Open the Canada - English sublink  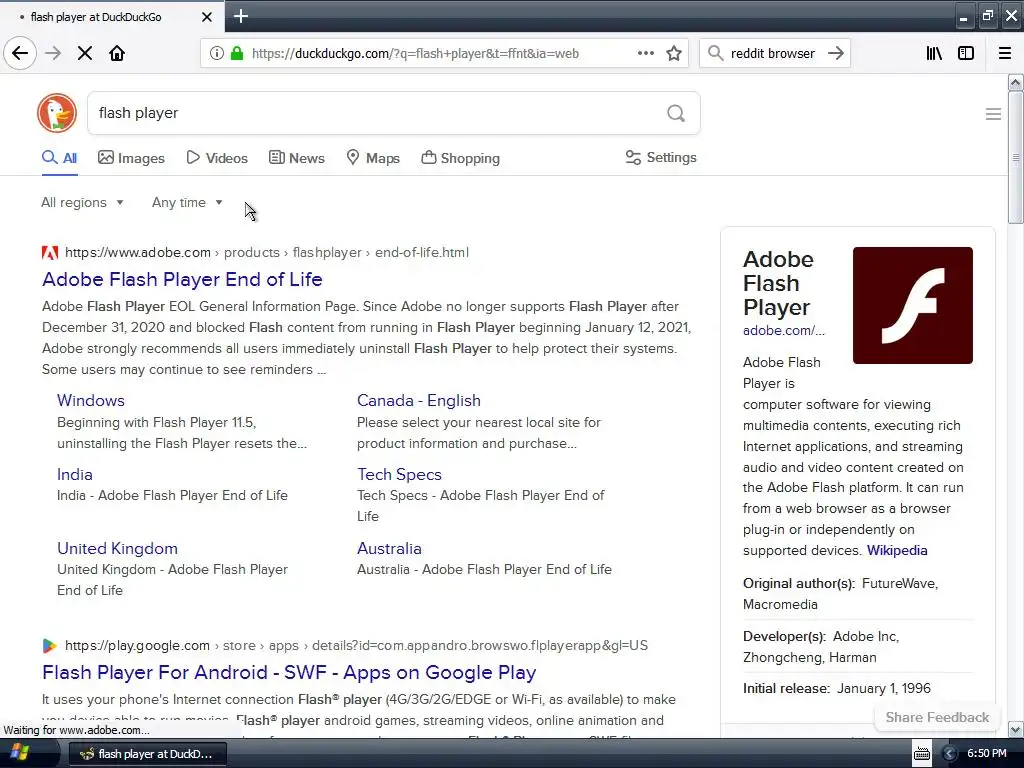tap(419, 400)
